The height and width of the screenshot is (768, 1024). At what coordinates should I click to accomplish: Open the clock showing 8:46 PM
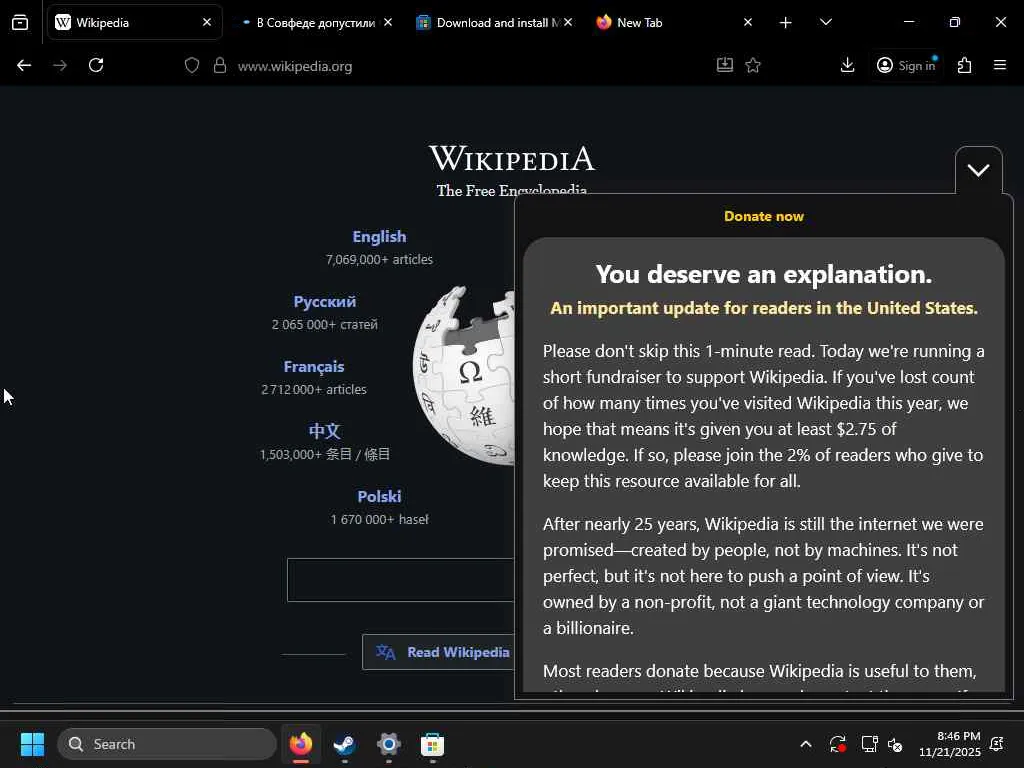[950, 744]
